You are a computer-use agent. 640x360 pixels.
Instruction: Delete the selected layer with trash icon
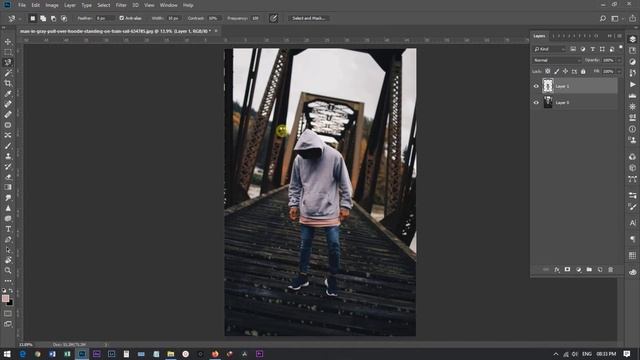[x=611, y=269]
